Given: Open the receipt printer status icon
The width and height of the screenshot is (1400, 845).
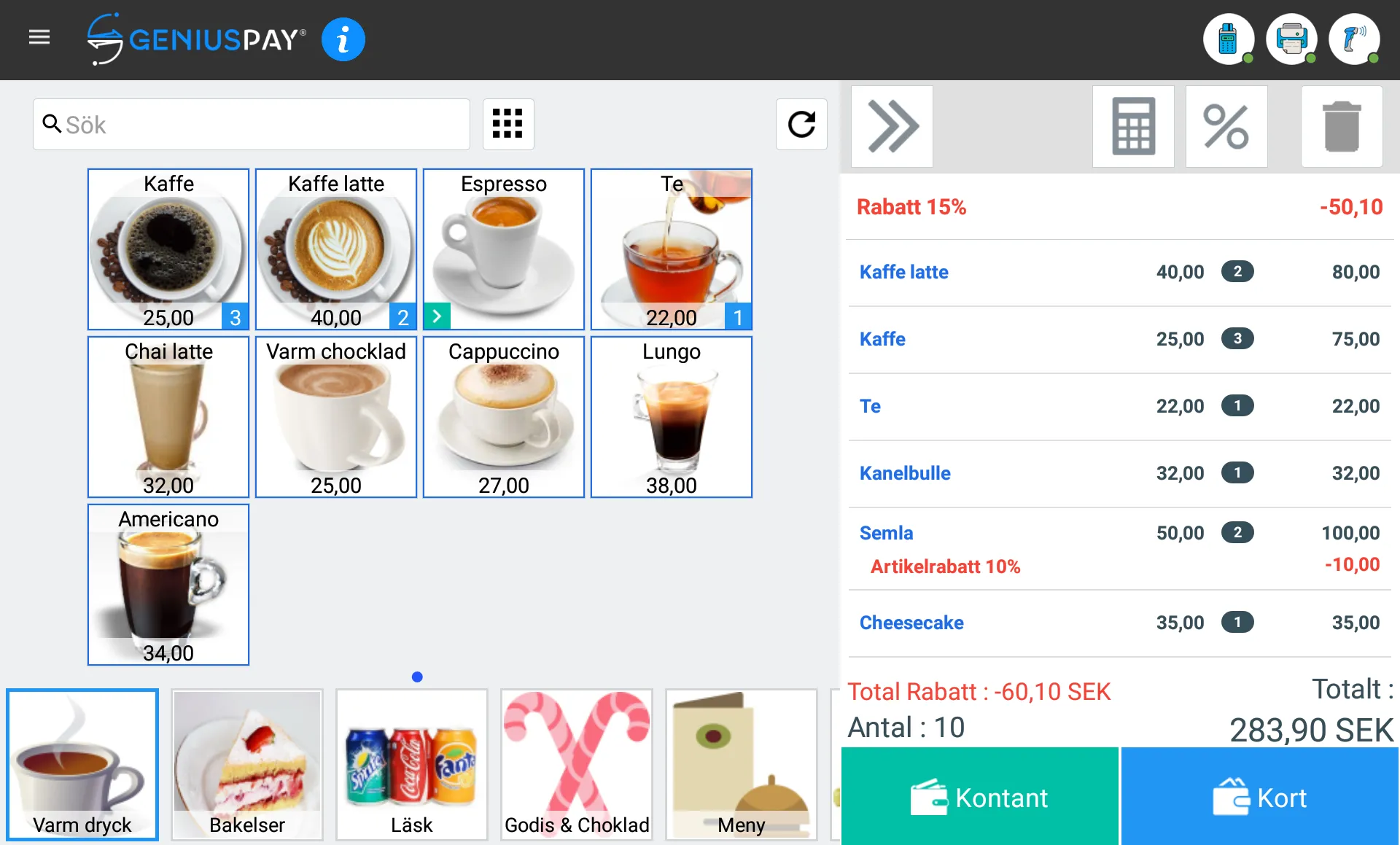Looking at the screenshot, I should click(1291, 39).
